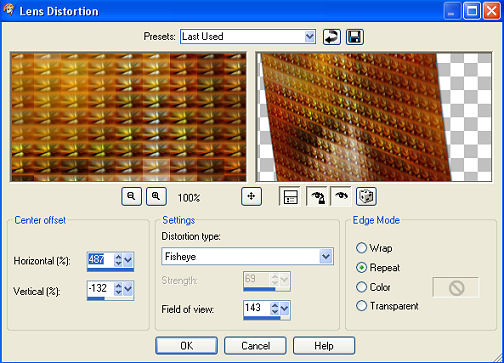Select the Repeat edge mode
This screenshot has height=363, width=504.
coord(361,268)
